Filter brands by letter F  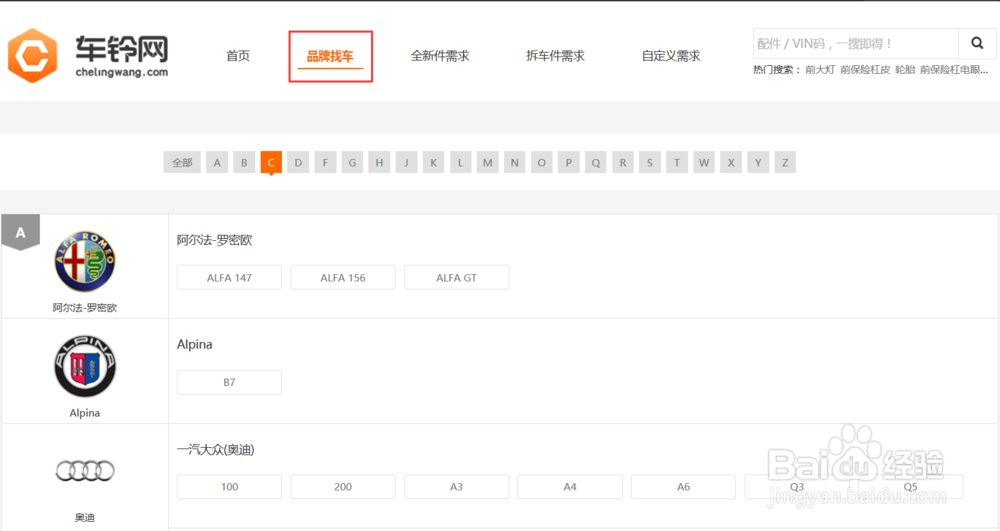(325, 163)
